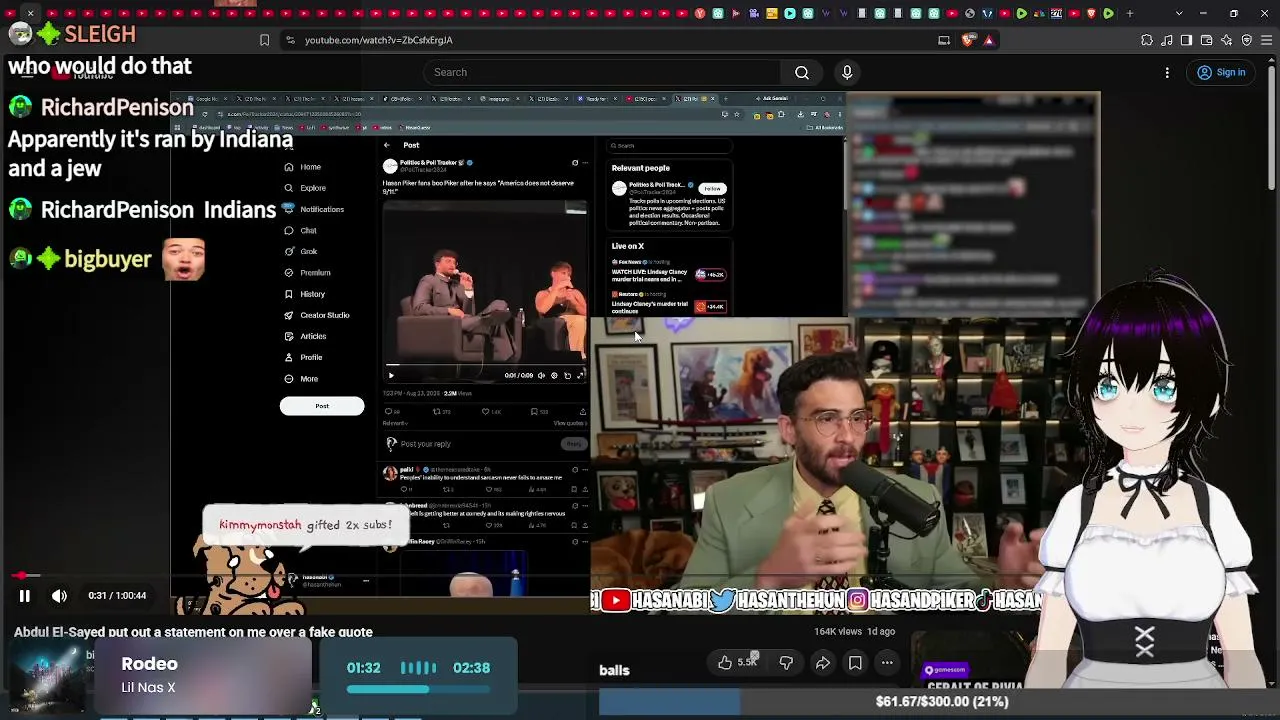Click the Sign in button
The height and width of the screenshot is (720, 1280).
1221,72
